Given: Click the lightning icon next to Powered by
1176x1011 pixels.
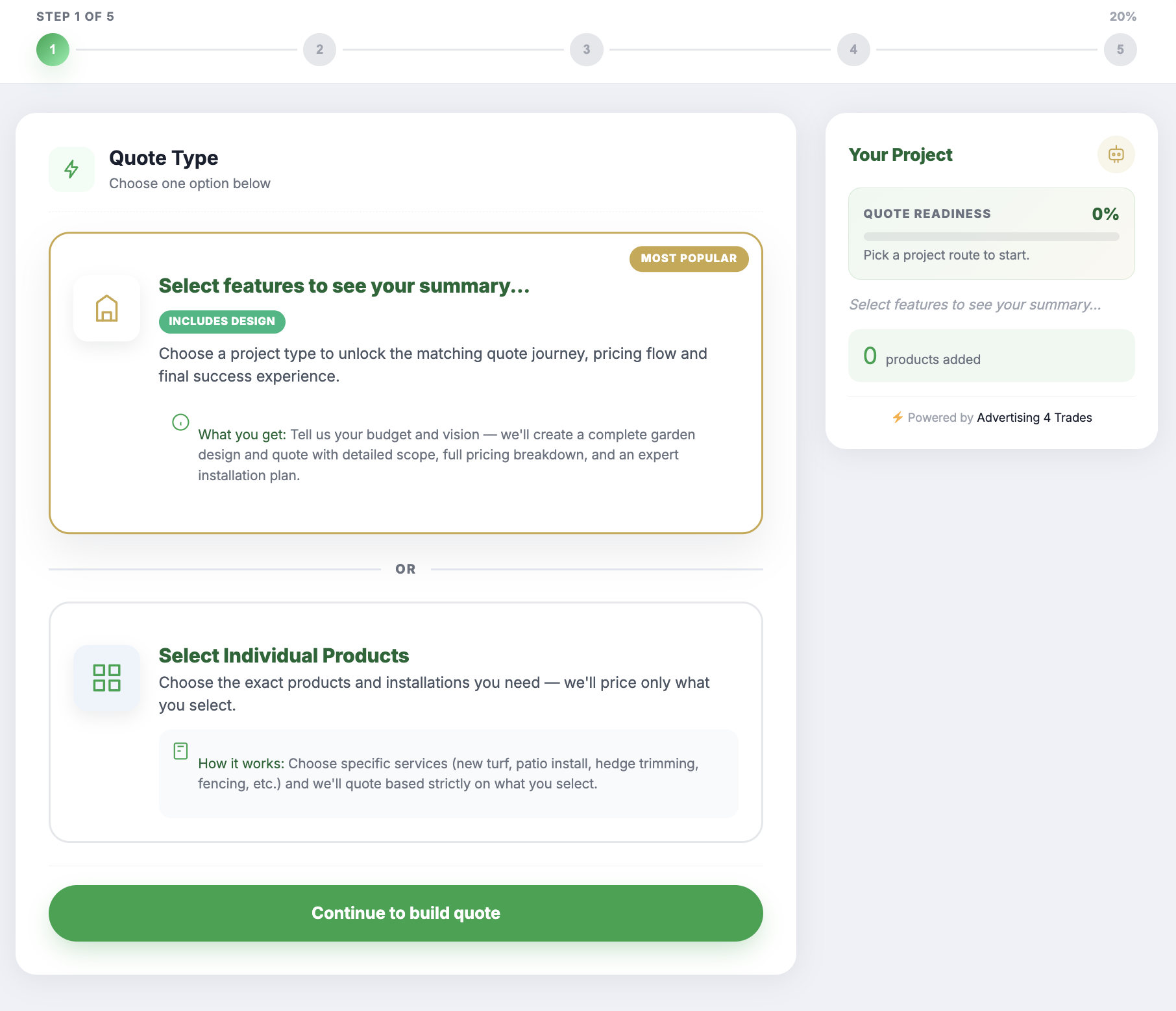Looking at the screenshot, I should click(898, 417).
